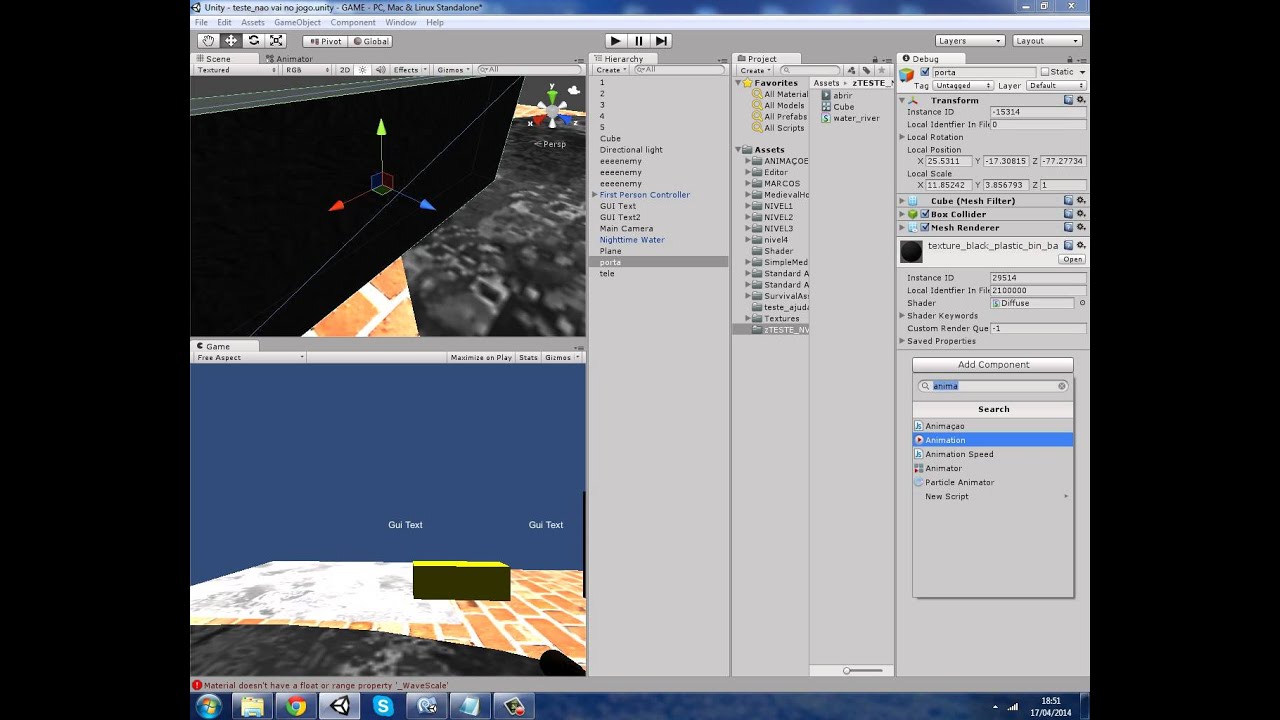Open the Layer dropdown Default
The image size is (1280, 720).
coord(1056,85)
